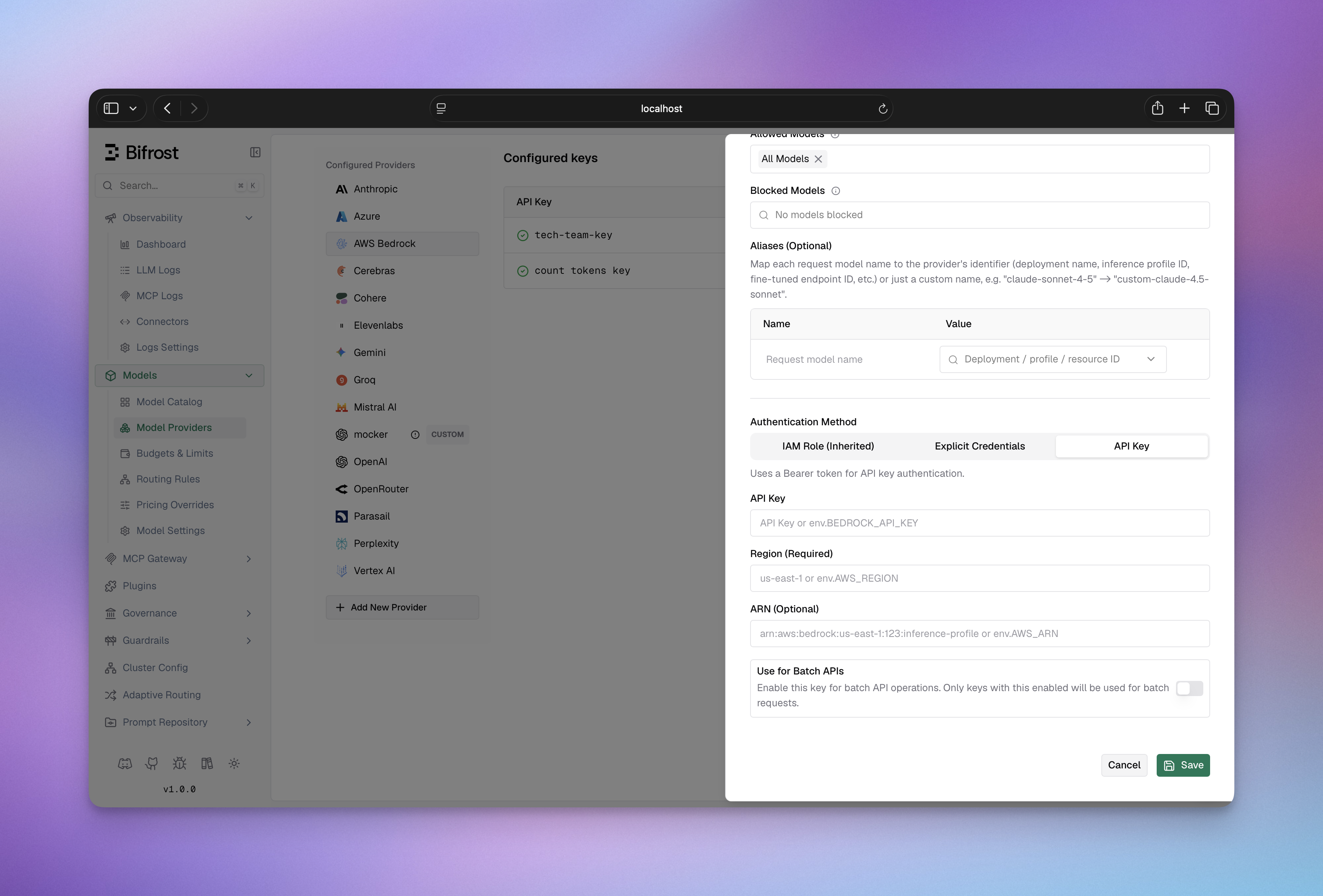Cancel the key editing sheet
Screen dimensions: 1323x896
click(1124, 765)
